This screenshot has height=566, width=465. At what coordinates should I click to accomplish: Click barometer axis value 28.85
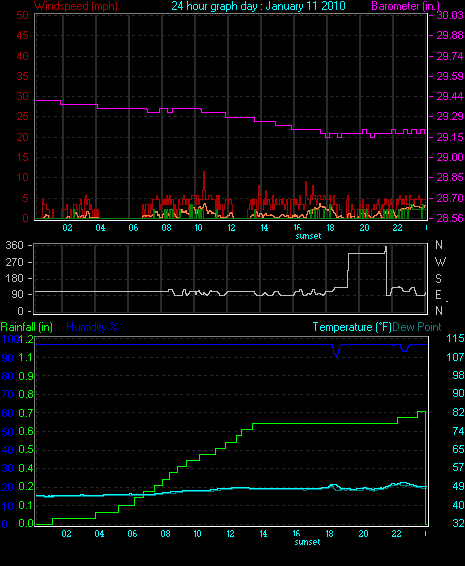point(450,177)
